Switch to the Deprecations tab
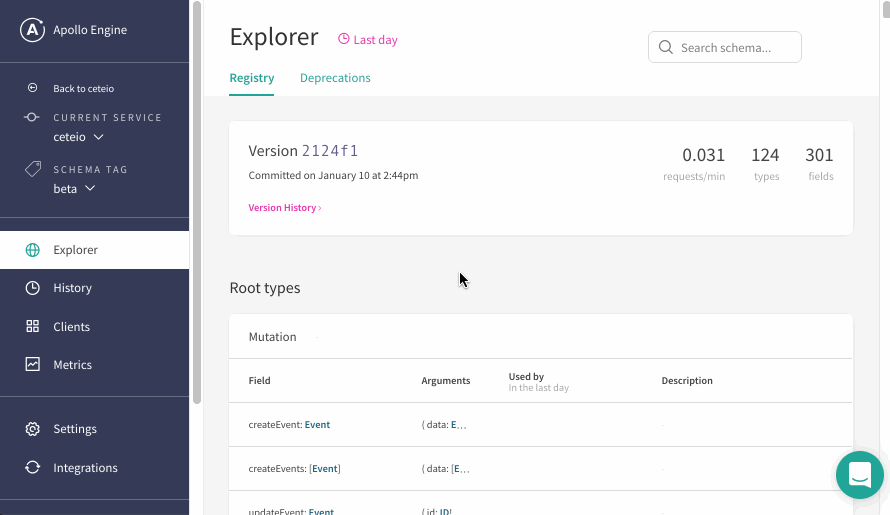Viewport: 890px width, 515px height. (335, 78)
